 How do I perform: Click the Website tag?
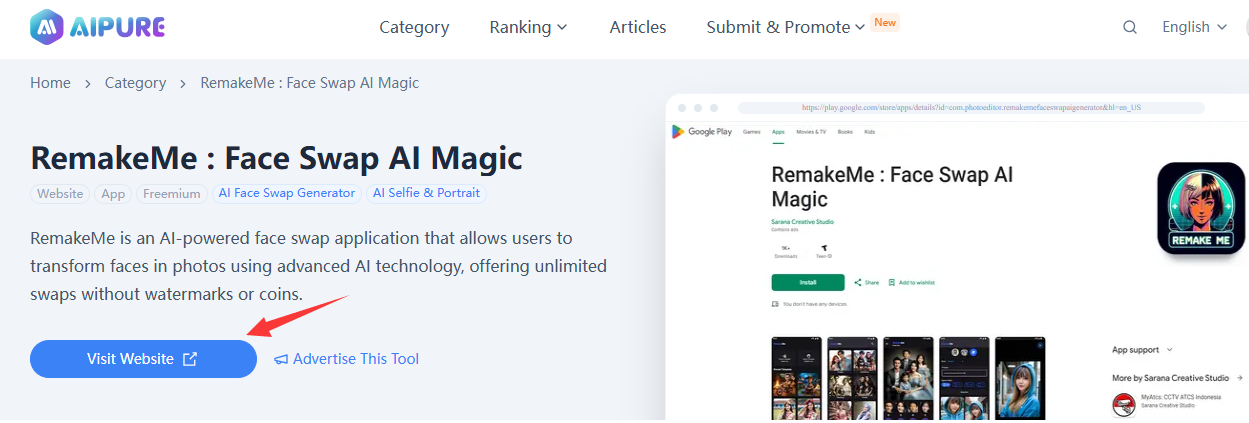[60, 193]
